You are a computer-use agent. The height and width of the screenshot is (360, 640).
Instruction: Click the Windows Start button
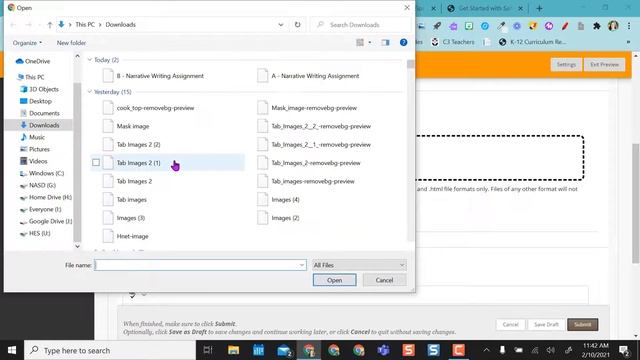(12, 350)
